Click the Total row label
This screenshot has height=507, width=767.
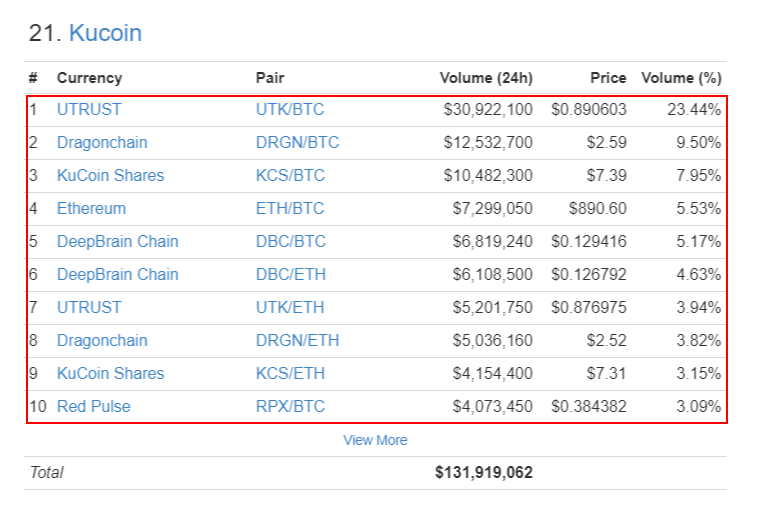pyautogui.click(x=46, y=472)
